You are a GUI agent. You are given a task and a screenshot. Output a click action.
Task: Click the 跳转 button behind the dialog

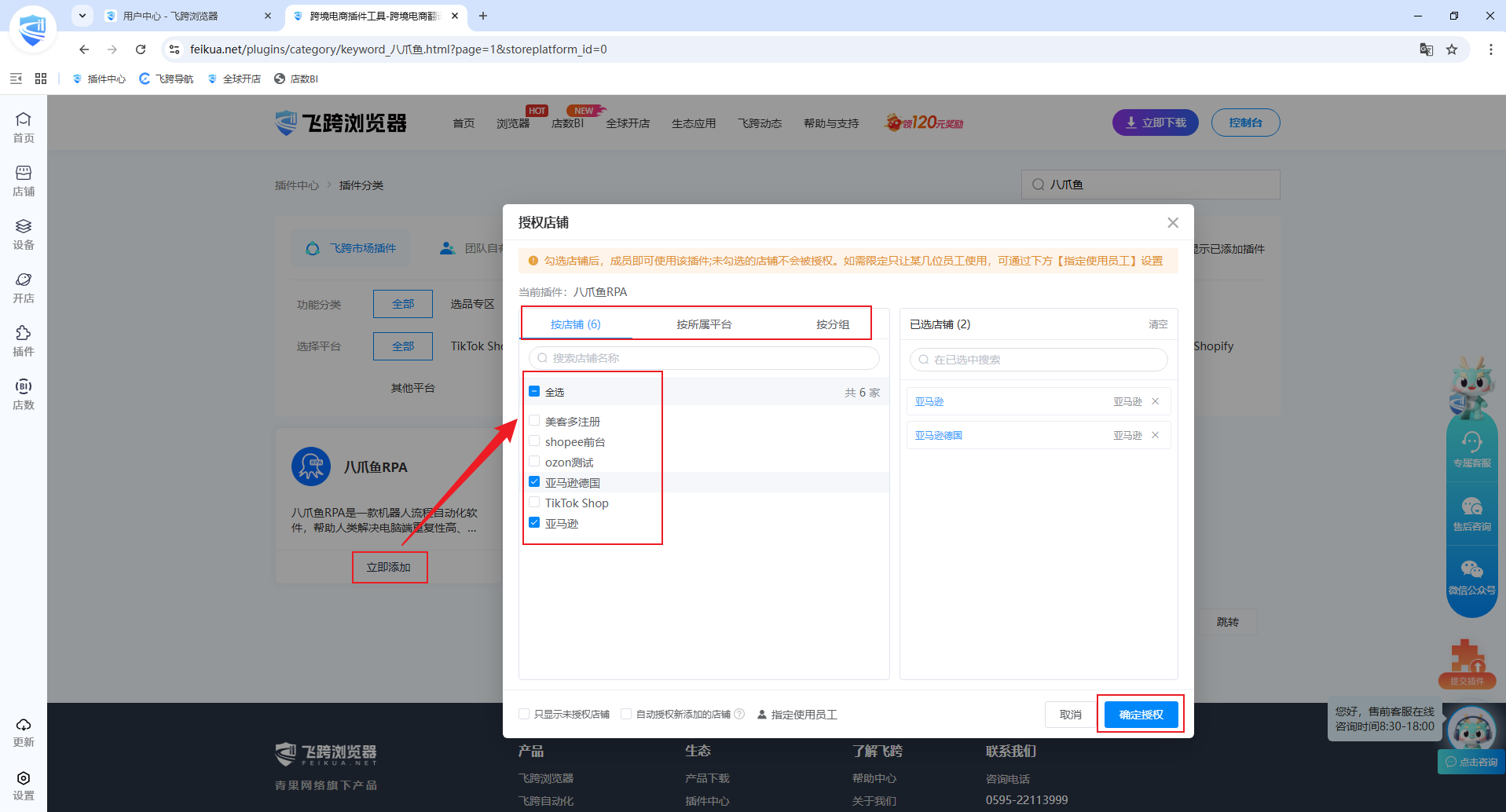click(x=1227, y=622)
